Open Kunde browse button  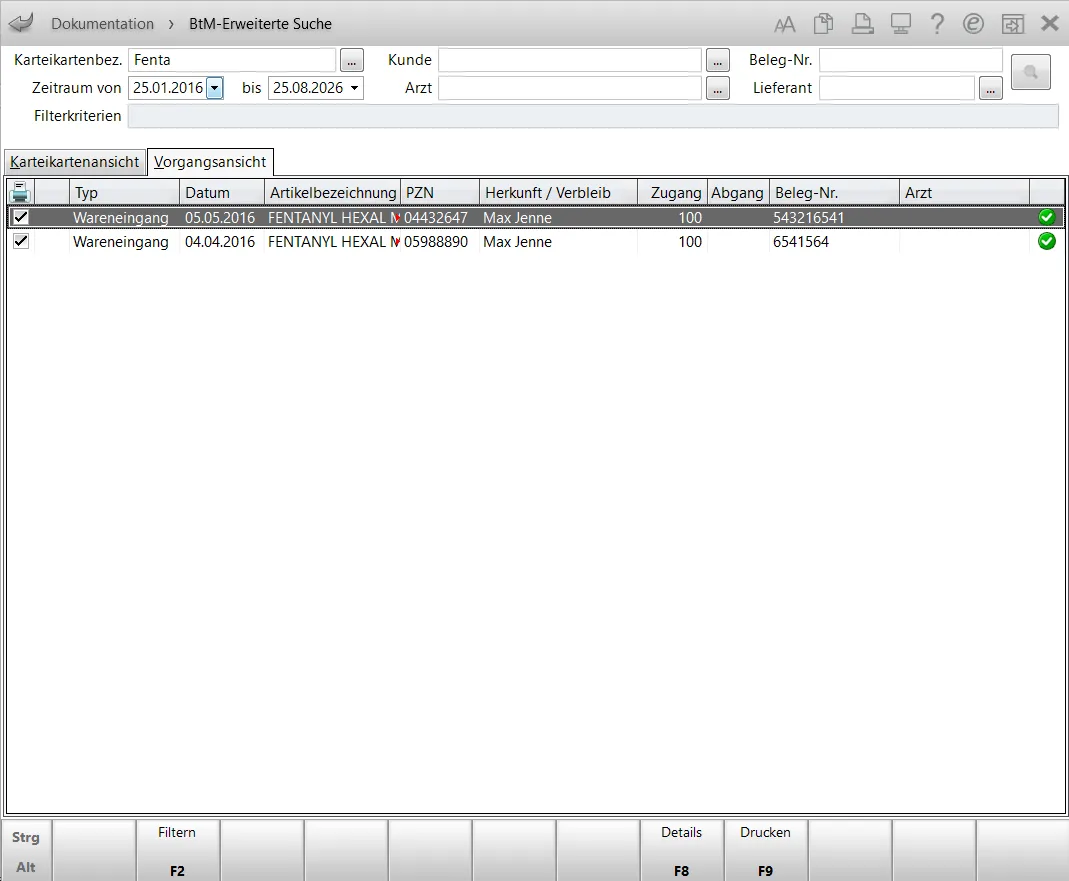coord(718,60)
